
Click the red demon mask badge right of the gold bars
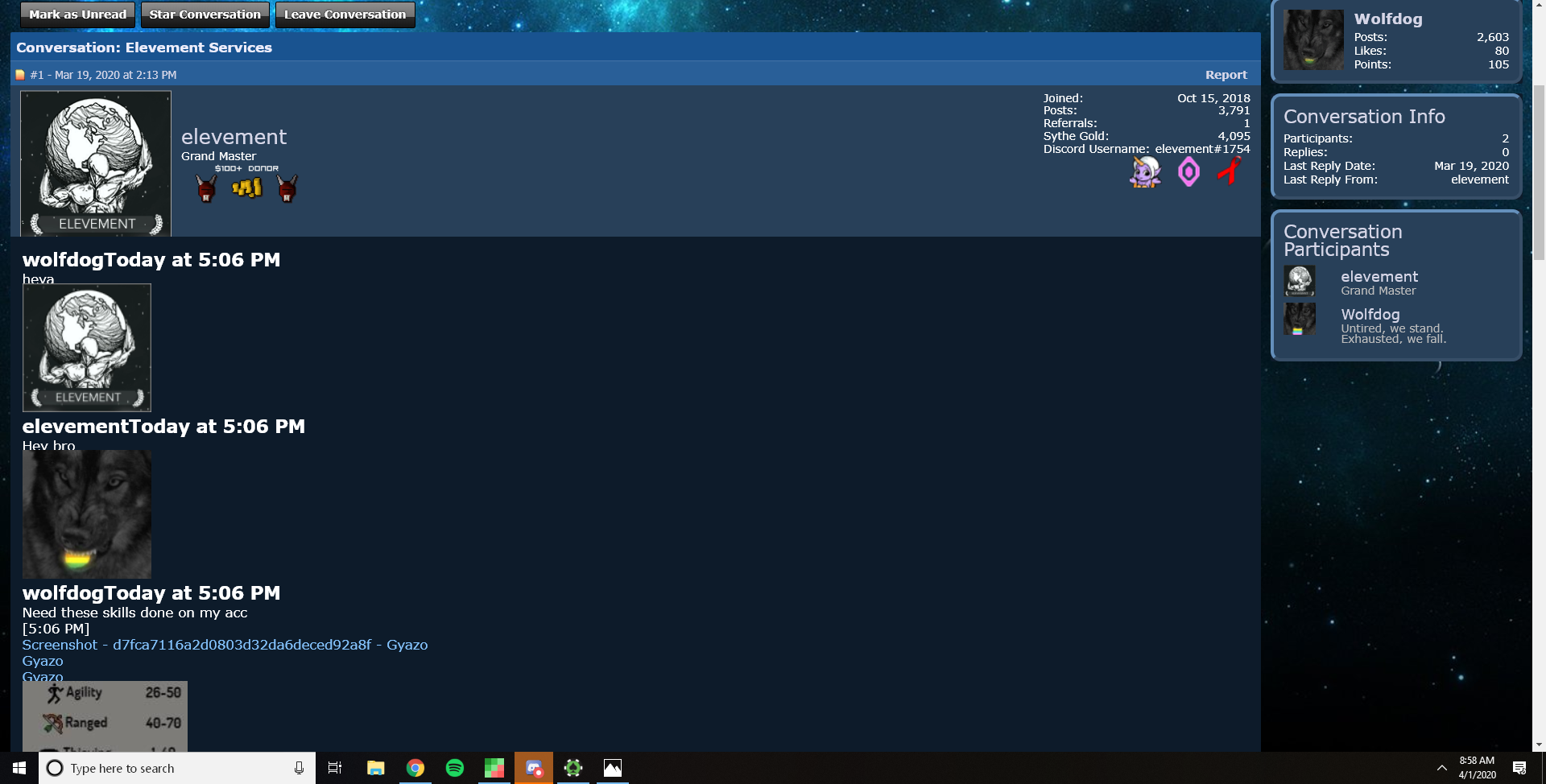[287, 188]
